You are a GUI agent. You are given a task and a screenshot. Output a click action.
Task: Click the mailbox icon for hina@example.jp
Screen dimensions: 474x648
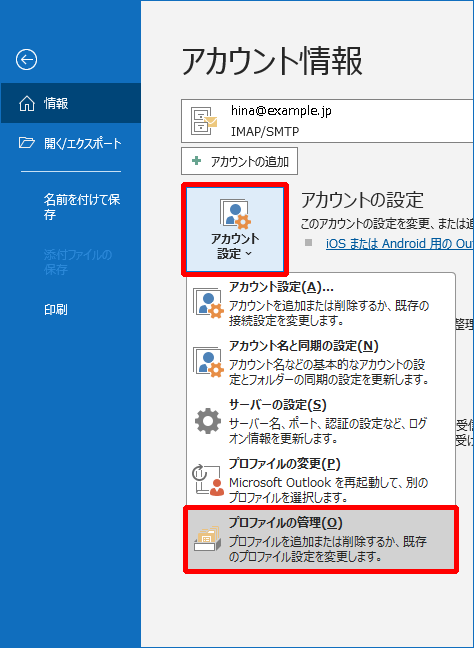[x=204, y=121]
